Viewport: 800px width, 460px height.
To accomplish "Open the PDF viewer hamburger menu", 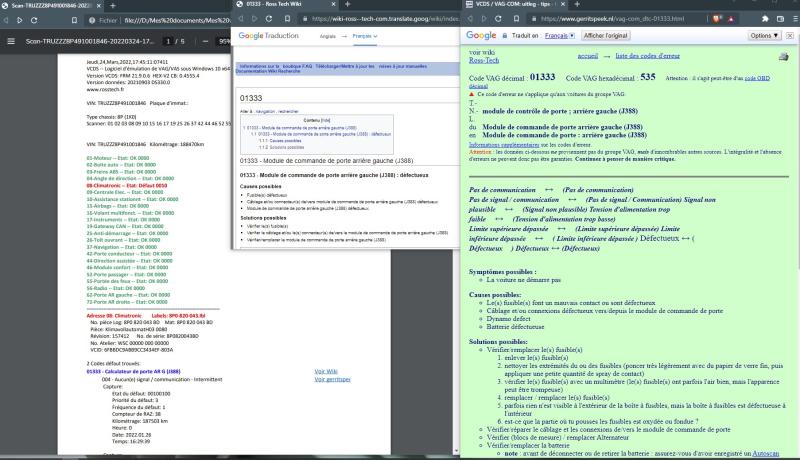I will (11, 41).
